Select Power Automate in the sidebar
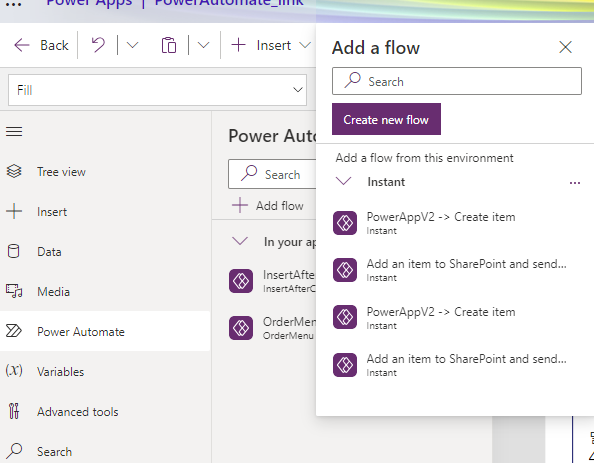594x463 pixels. coord(105,332)
